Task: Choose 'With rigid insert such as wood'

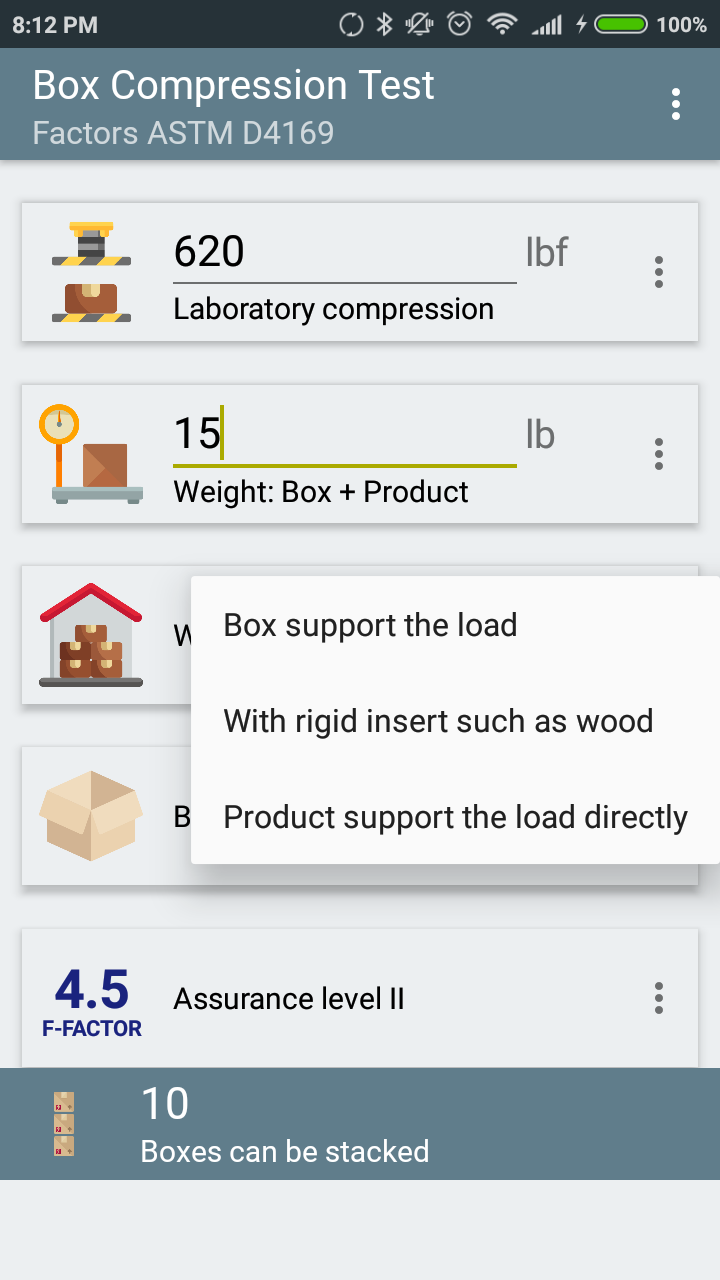Action: coord(438,721)
